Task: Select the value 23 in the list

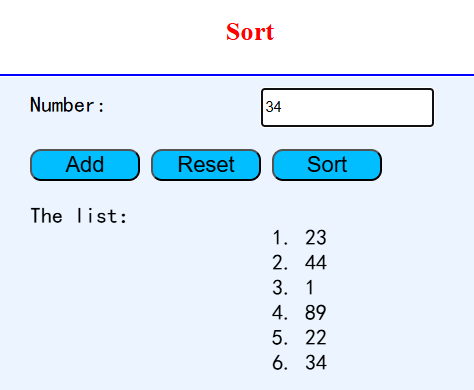Action: tap(316, 238)
